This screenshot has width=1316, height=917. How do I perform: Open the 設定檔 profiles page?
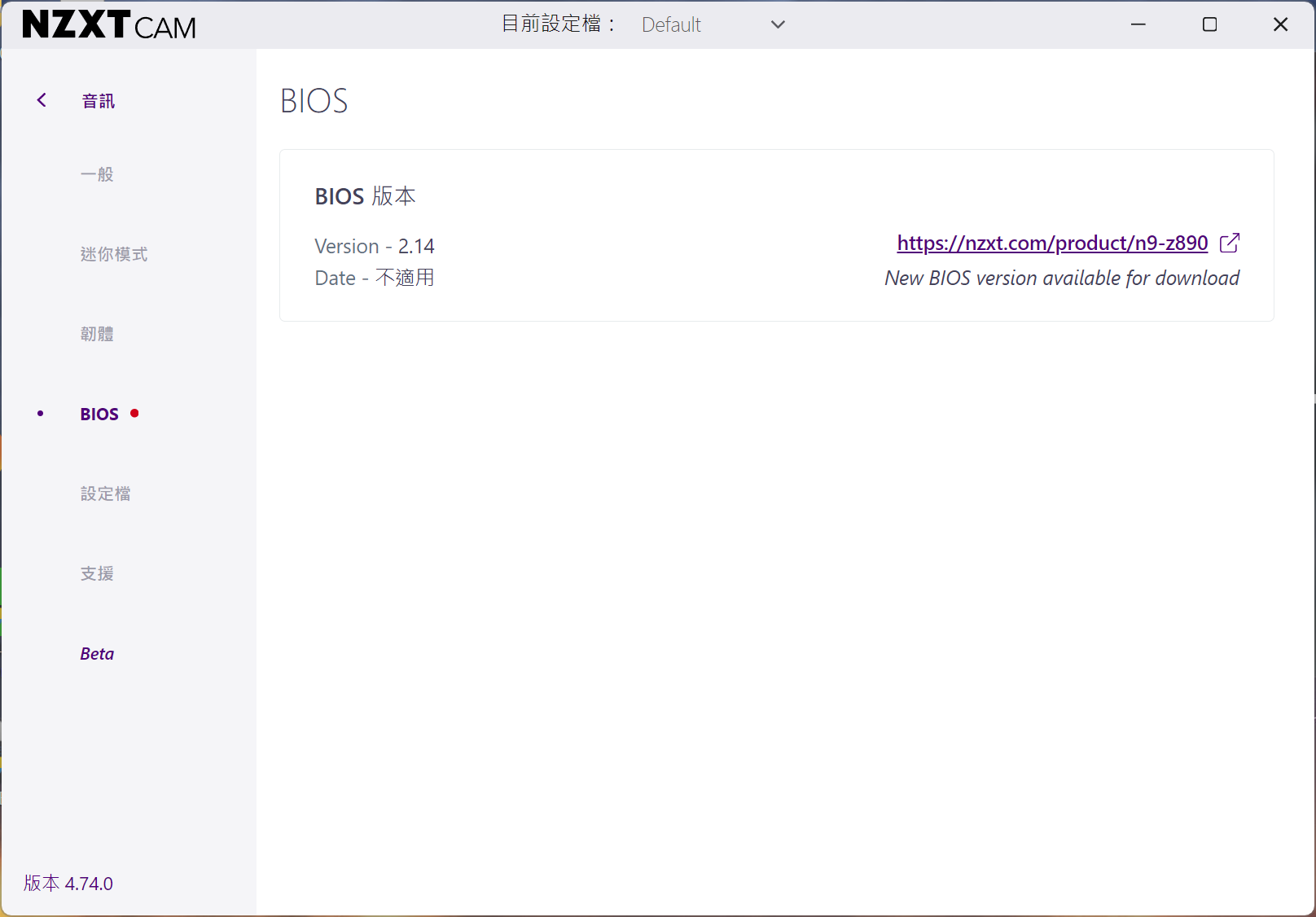pos(106,494)
